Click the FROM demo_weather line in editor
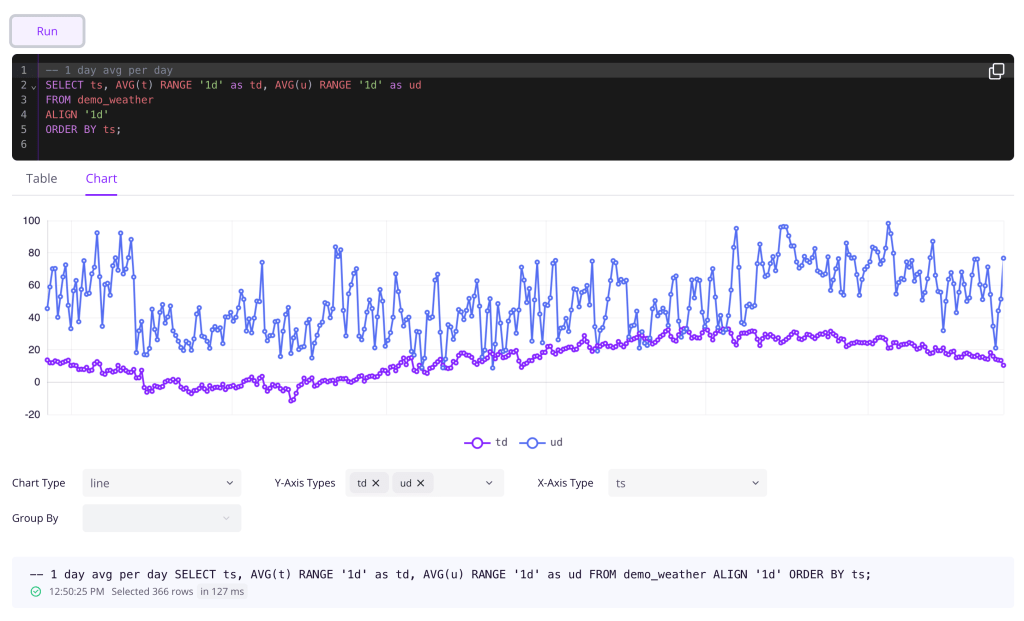This screenshot has height=621, width=1024. (99, 100)
